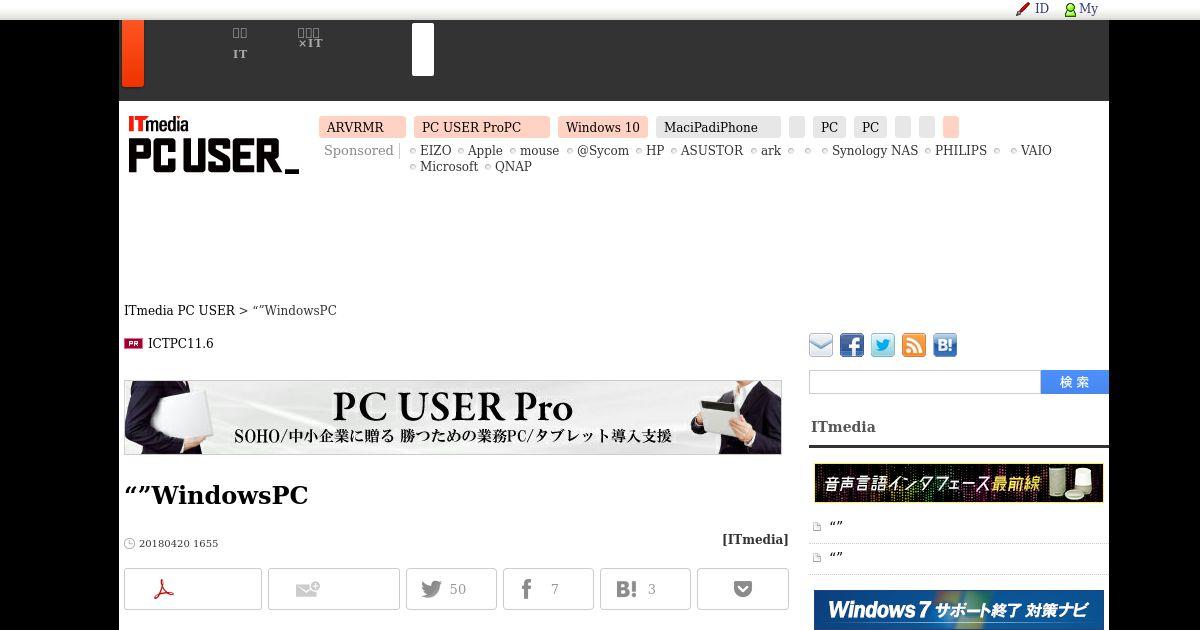Open the VAIO sponsored link

pyautogui.click(x=1036, y=150)
